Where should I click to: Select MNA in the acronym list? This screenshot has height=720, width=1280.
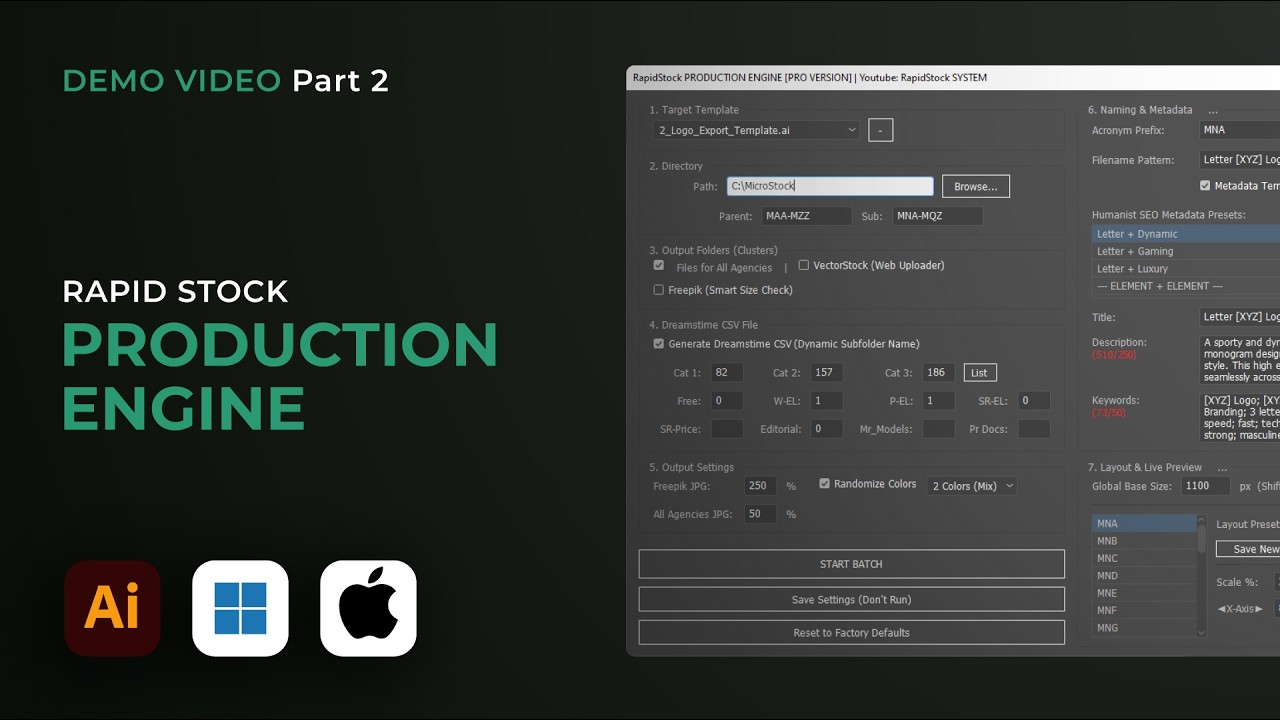(1144, 524)
